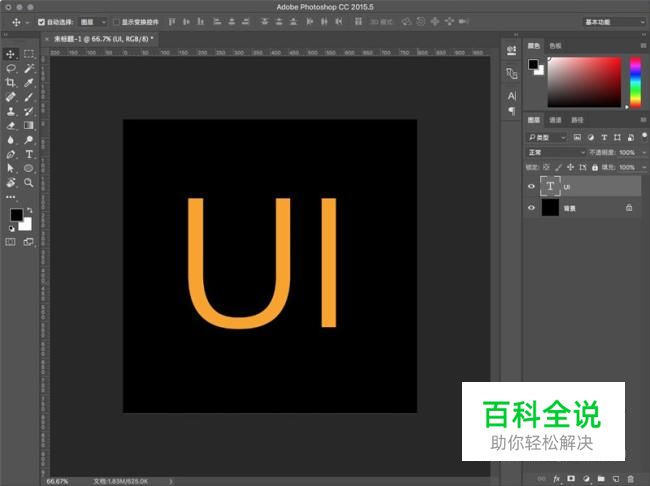Select the Pen tool

[x=11, y=155]
